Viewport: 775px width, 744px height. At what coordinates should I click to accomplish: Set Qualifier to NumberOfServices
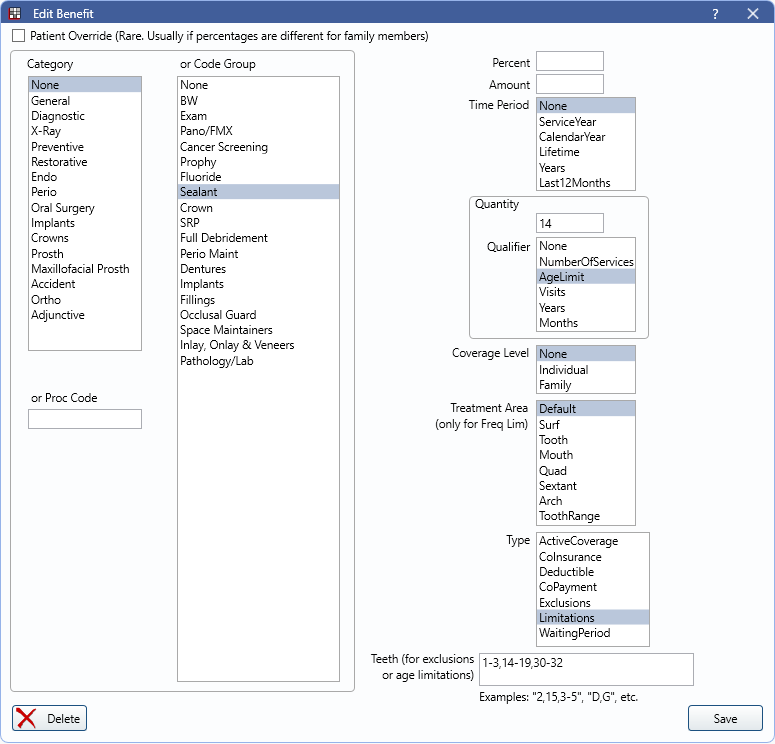(x=586, y=261)
